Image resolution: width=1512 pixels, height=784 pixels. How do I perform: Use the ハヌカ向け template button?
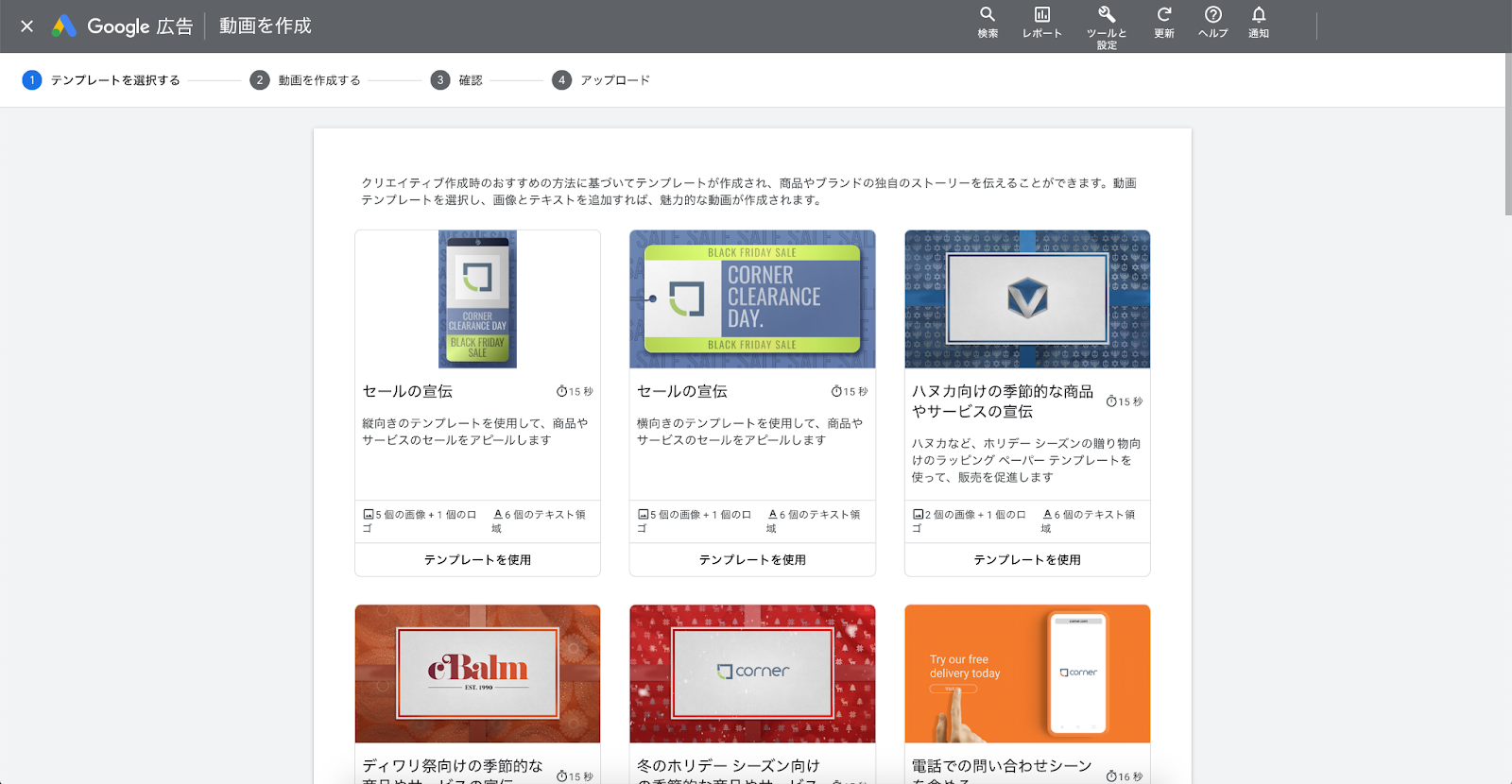pos(1027,560)
